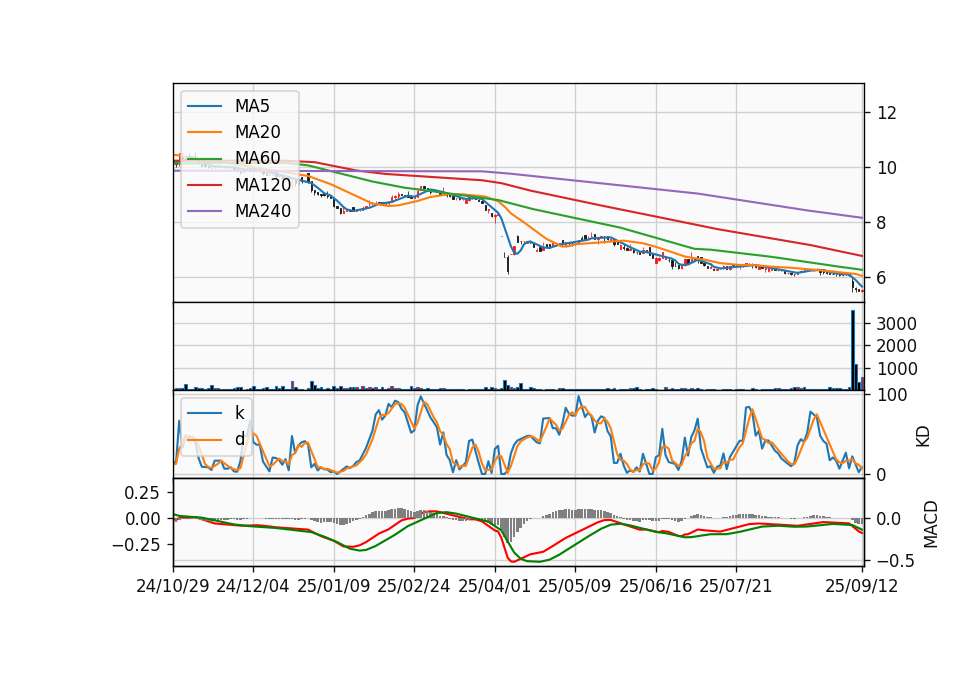Click the MA5 legend label
Viewport: 960px width, 690px height.
pyautogui.click(x=252, y=106)
